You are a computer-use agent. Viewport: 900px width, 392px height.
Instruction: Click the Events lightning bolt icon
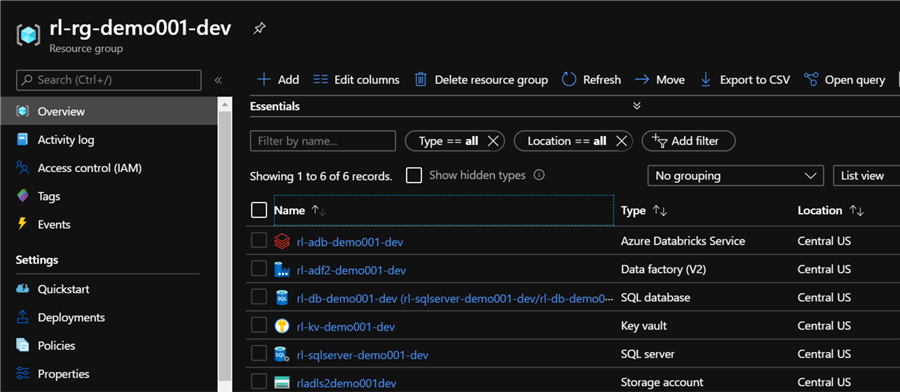tap(22, 224)
